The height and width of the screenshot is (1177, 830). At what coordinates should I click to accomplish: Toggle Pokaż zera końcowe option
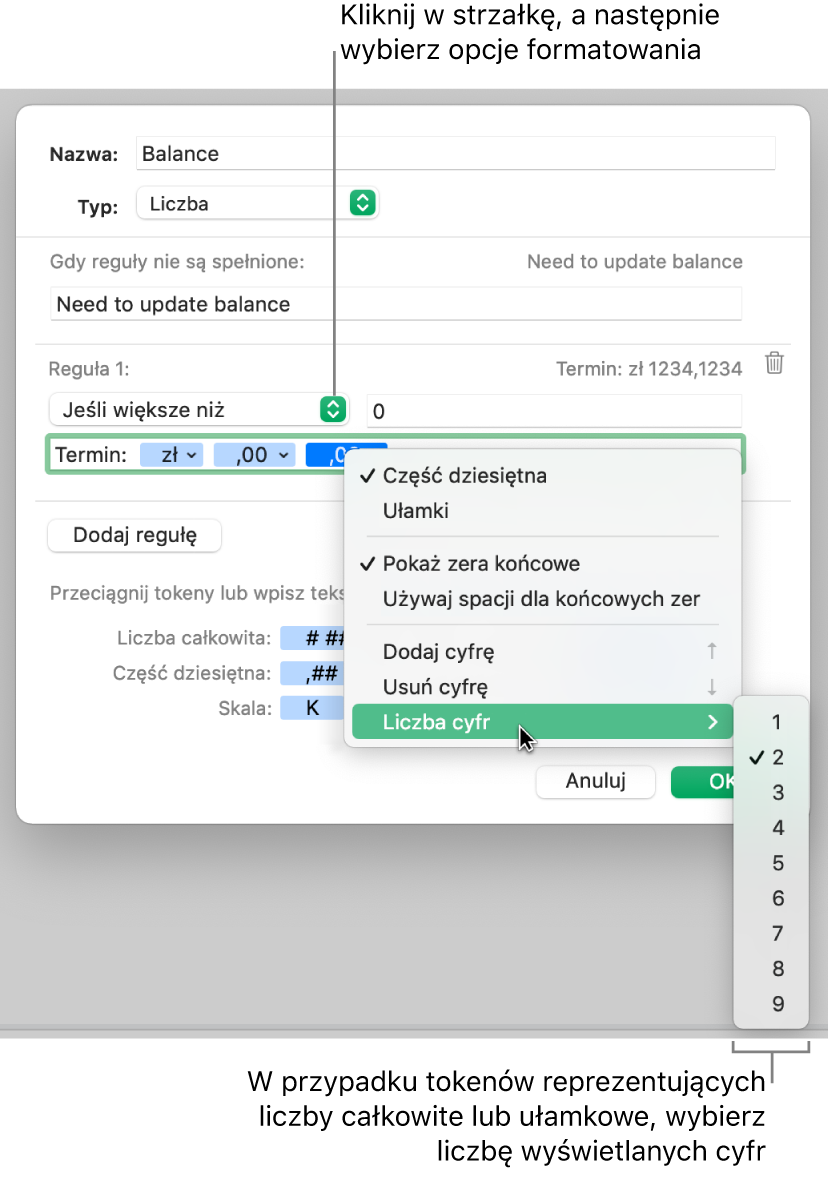pyautogui.click(x=542, y=564)
